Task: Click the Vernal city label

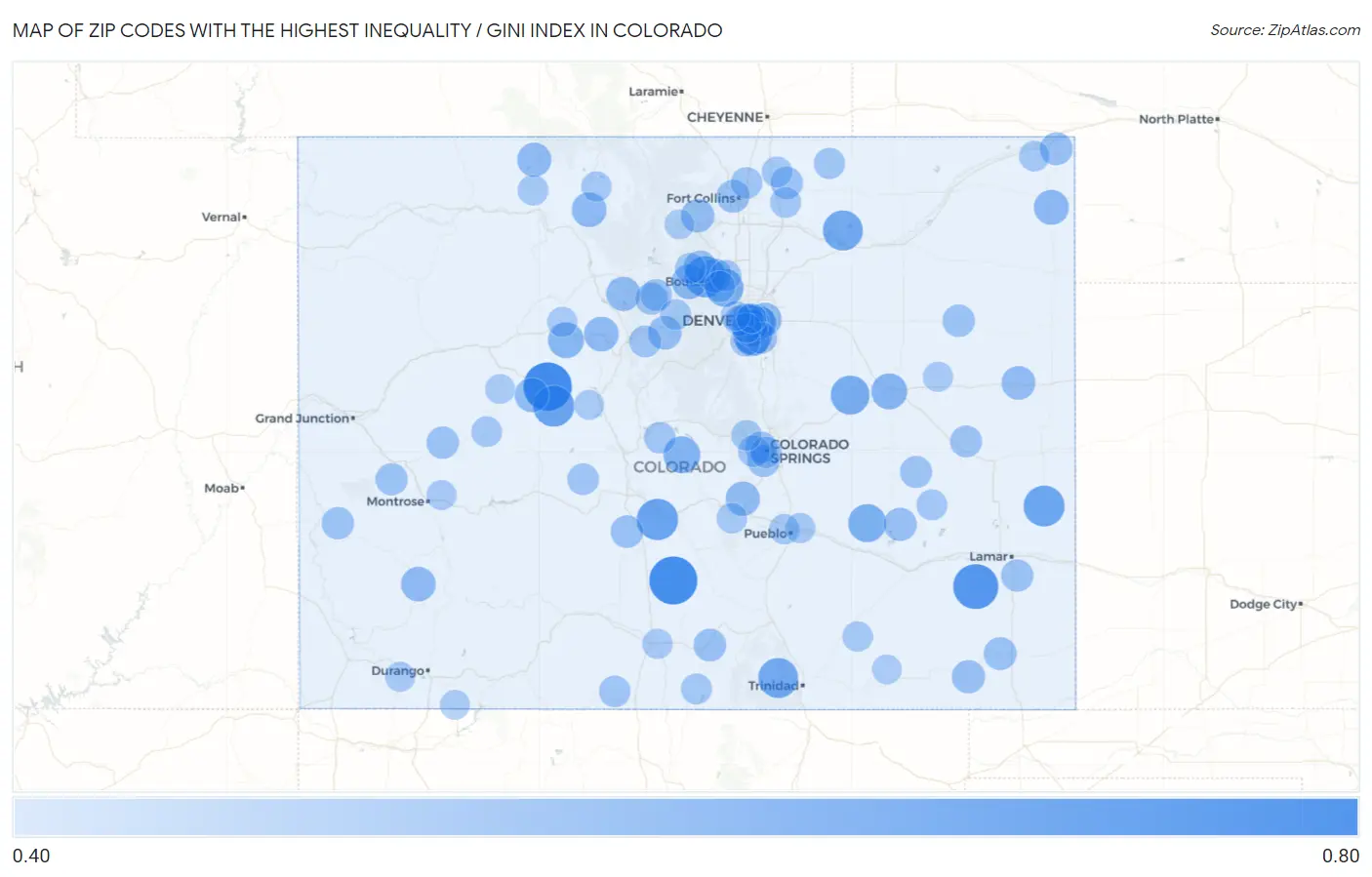Action: pyautogui.click(x=223, y=217)
